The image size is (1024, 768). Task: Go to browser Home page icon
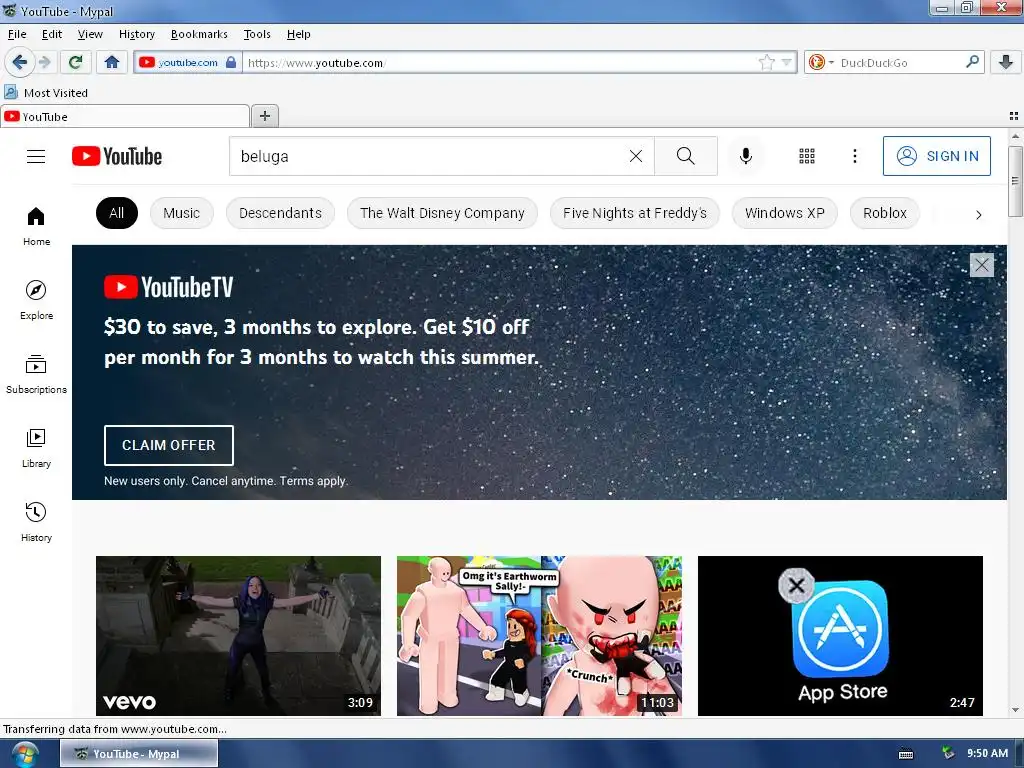pos(112,63)
